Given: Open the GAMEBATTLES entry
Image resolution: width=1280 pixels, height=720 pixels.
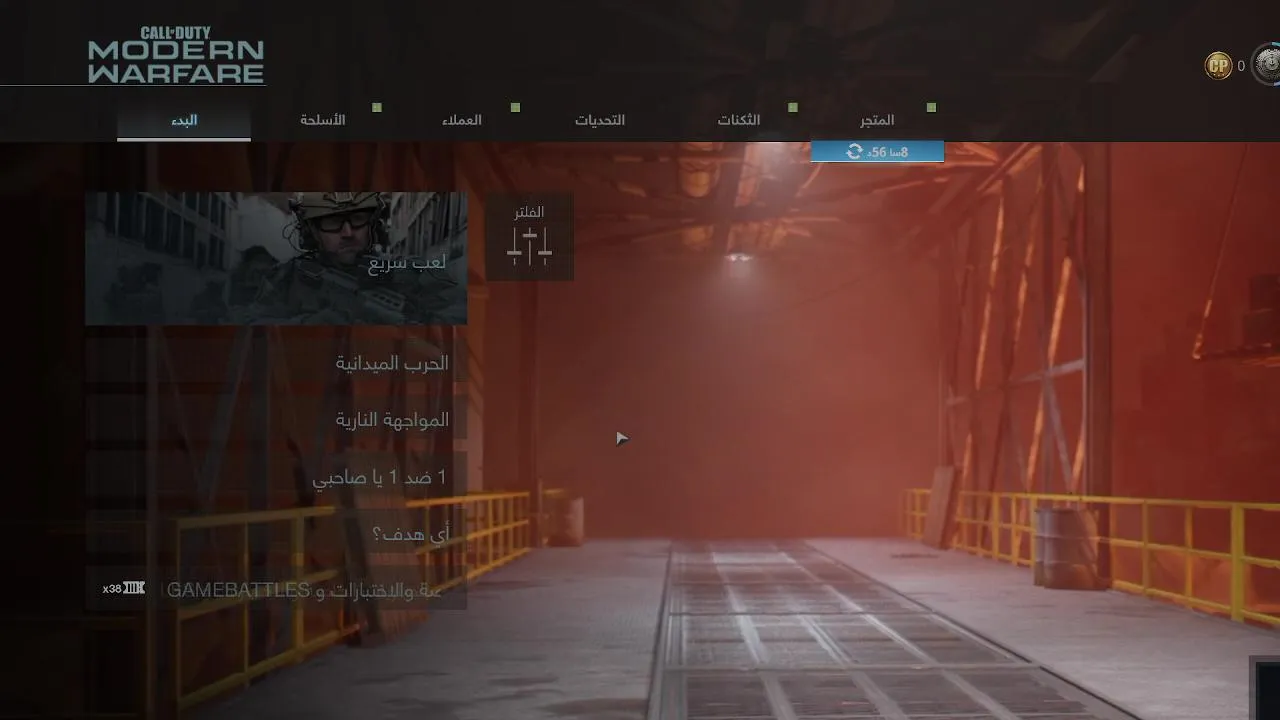Looking at the screenshot, I should coord(276,590).
